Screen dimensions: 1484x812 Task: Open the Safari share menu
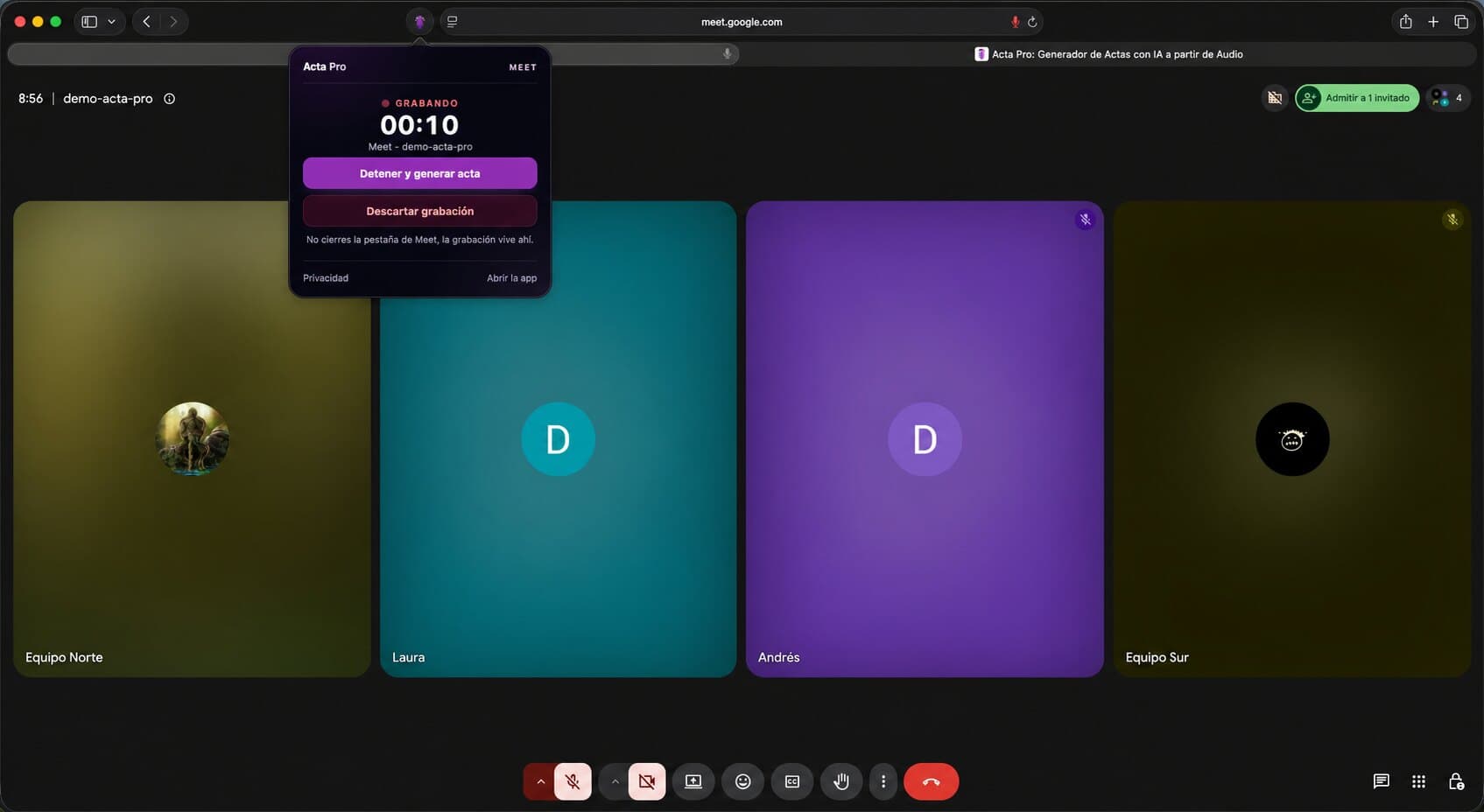(1405, 22)
